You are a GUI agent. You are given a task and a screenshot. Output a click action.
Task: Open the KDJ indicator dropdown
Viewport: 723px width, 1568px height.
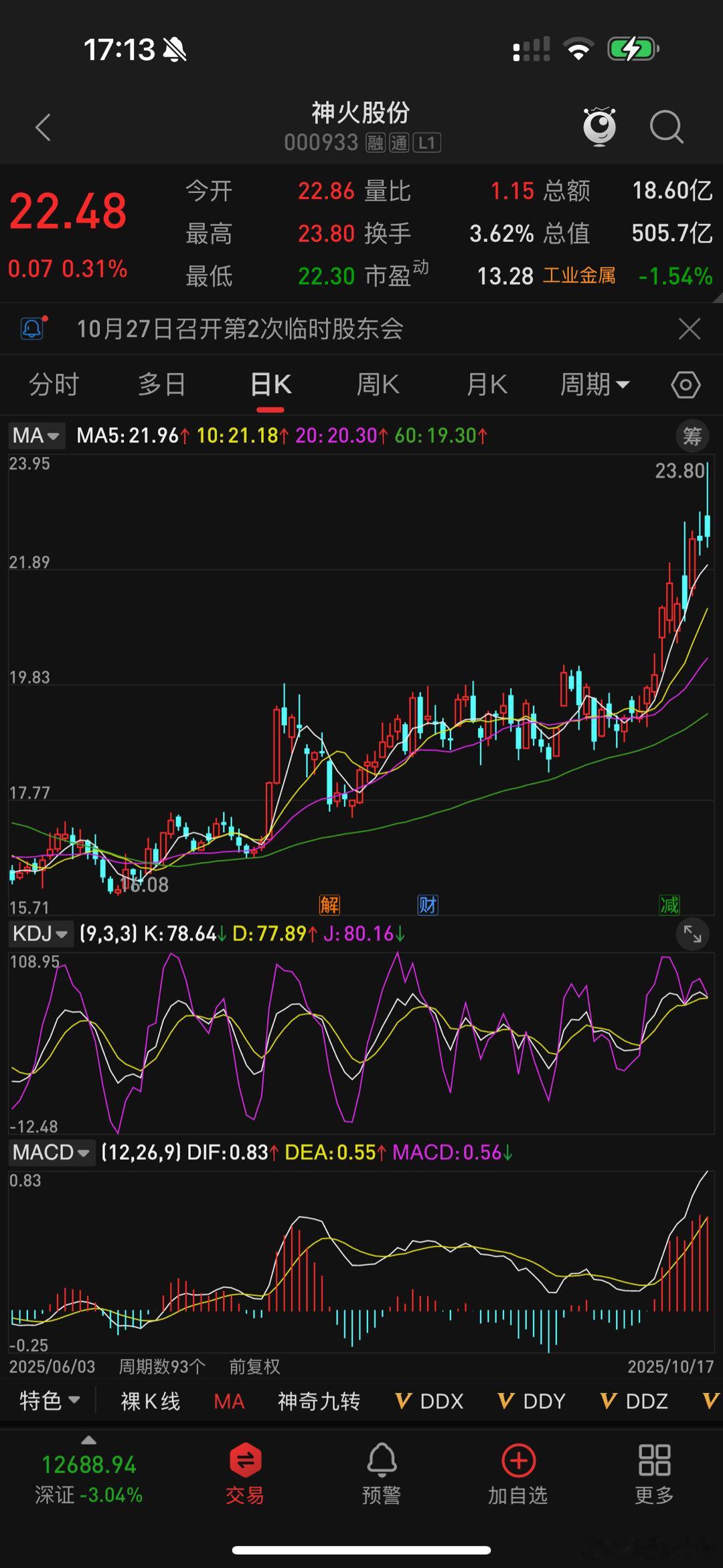(x=39, y=933)
